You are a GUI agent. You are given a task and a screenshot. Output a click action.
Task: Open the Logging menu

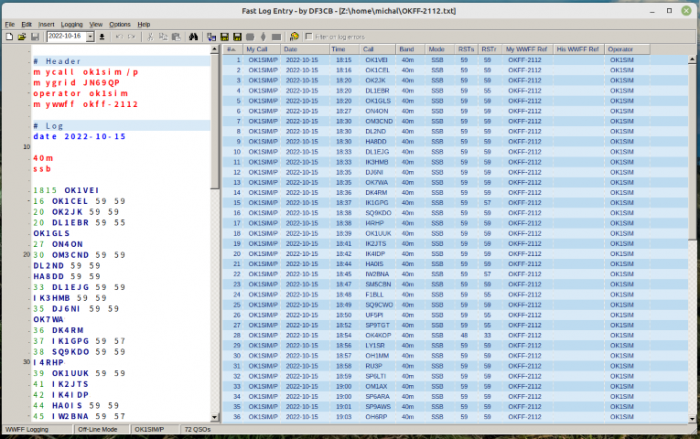[72, 25]
